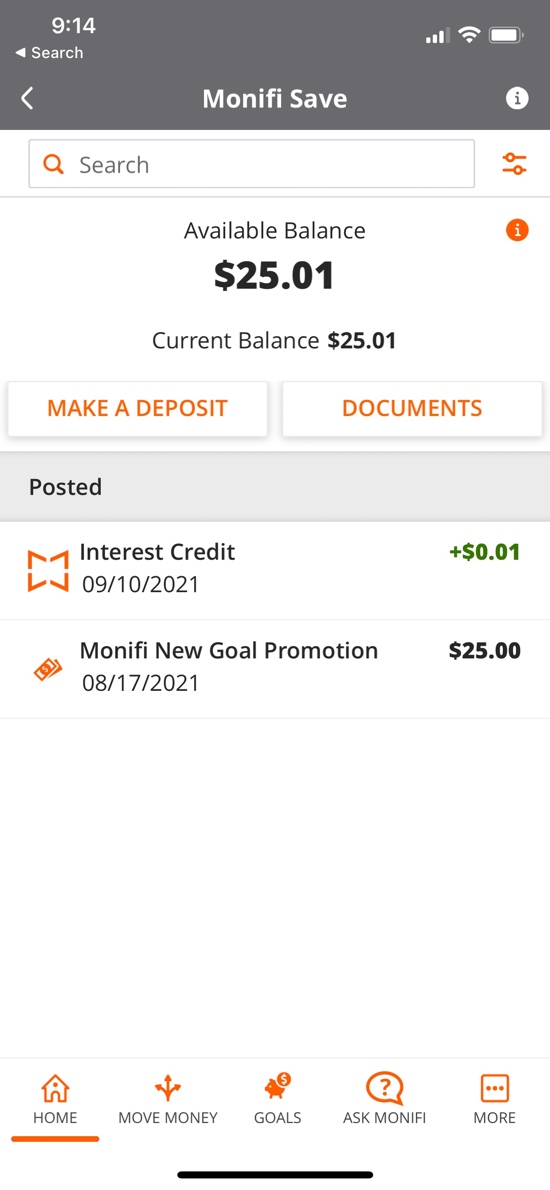Open the white info icon in the header
Screen dimensions: 550x1190
[517, 99]
